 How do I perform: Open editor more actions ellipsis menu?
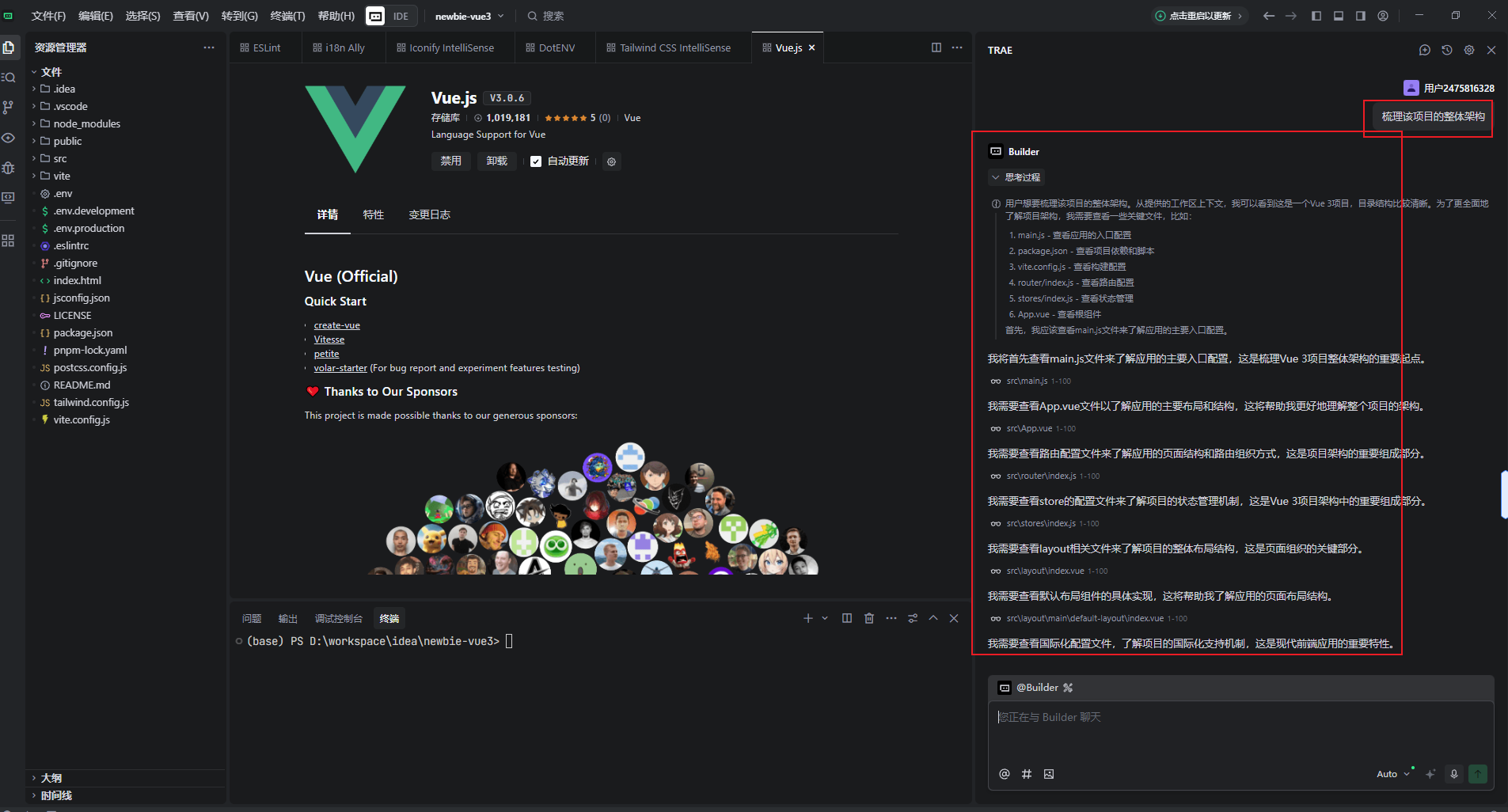click(x=957, y=47)
